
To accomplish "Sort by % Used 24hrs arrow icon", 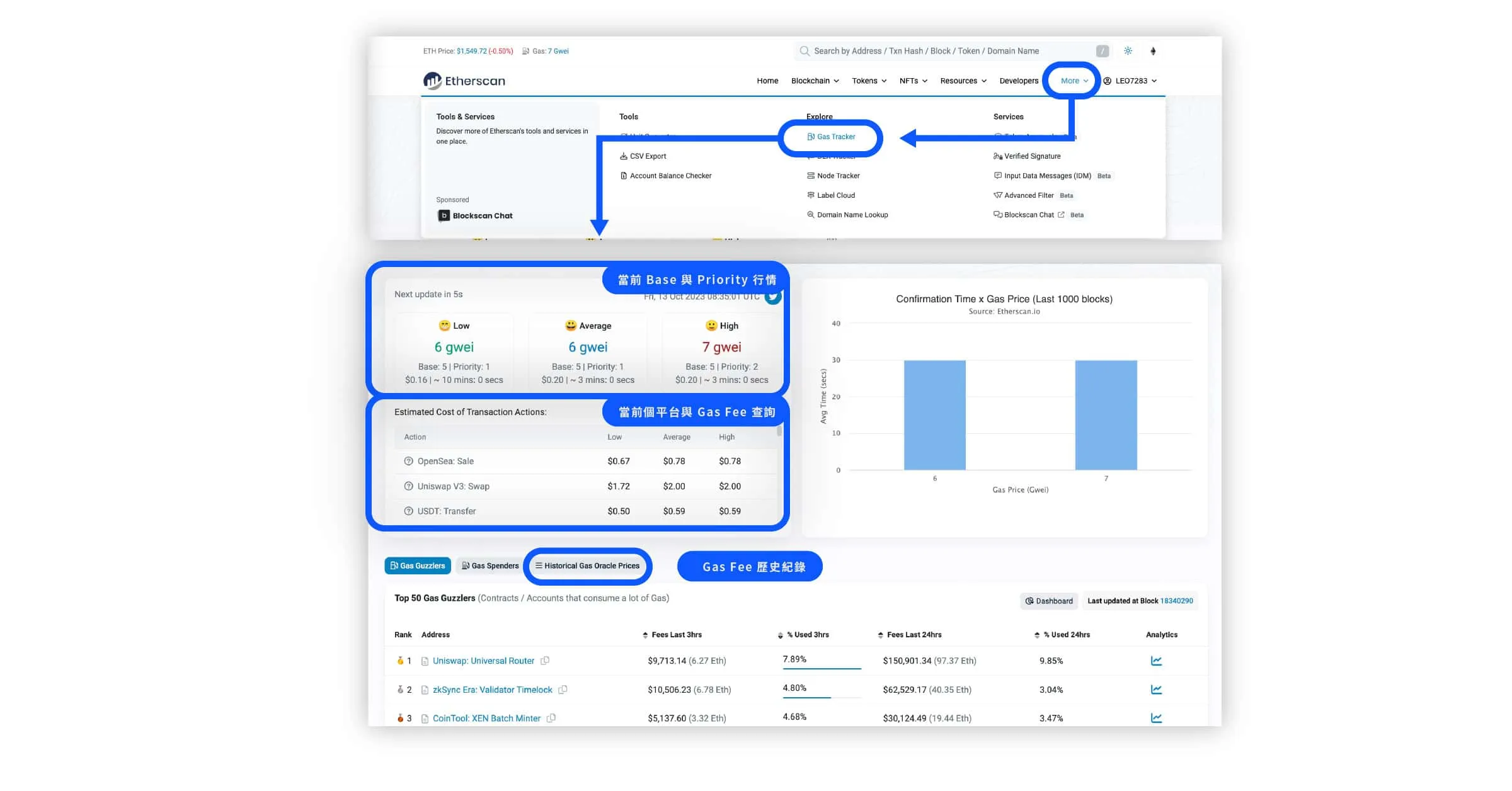I will click(1037, 635).
